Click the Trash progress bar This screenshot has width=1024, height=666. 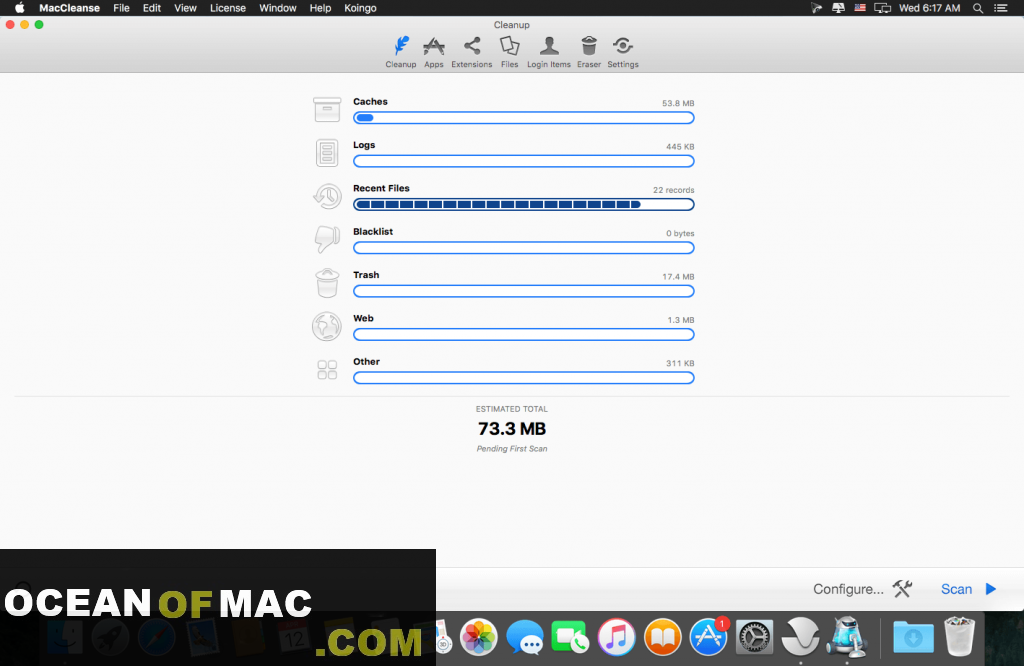[x=524, y=291]
